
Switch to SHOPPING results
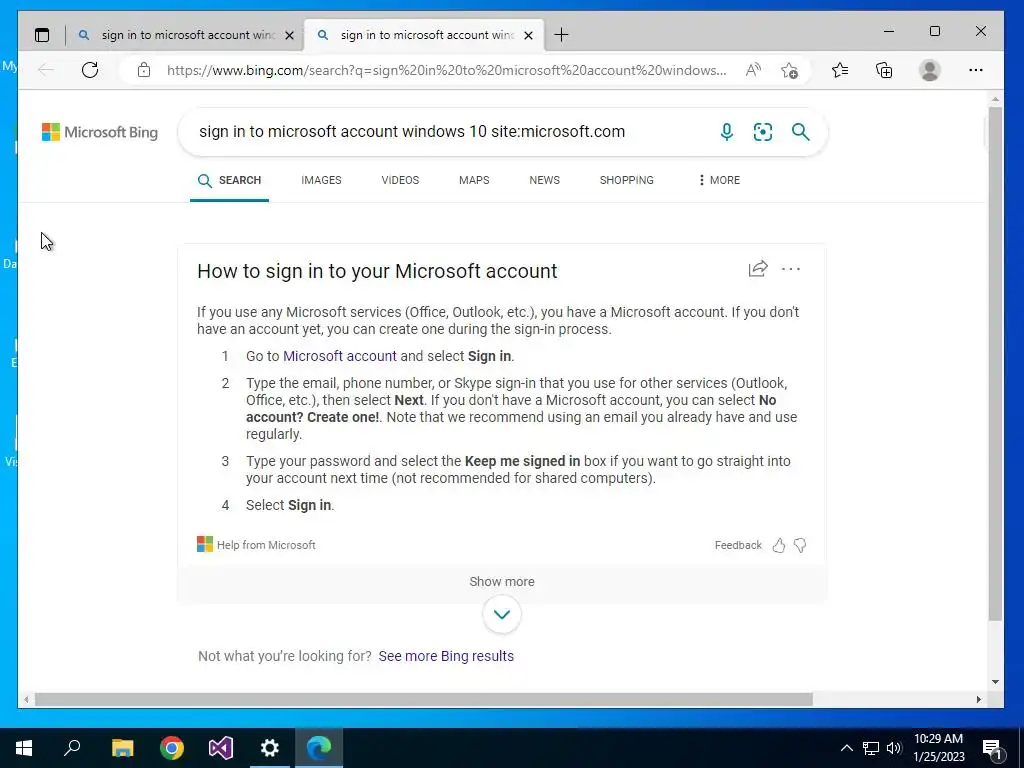pyautogui.click(x=626, y=180)
